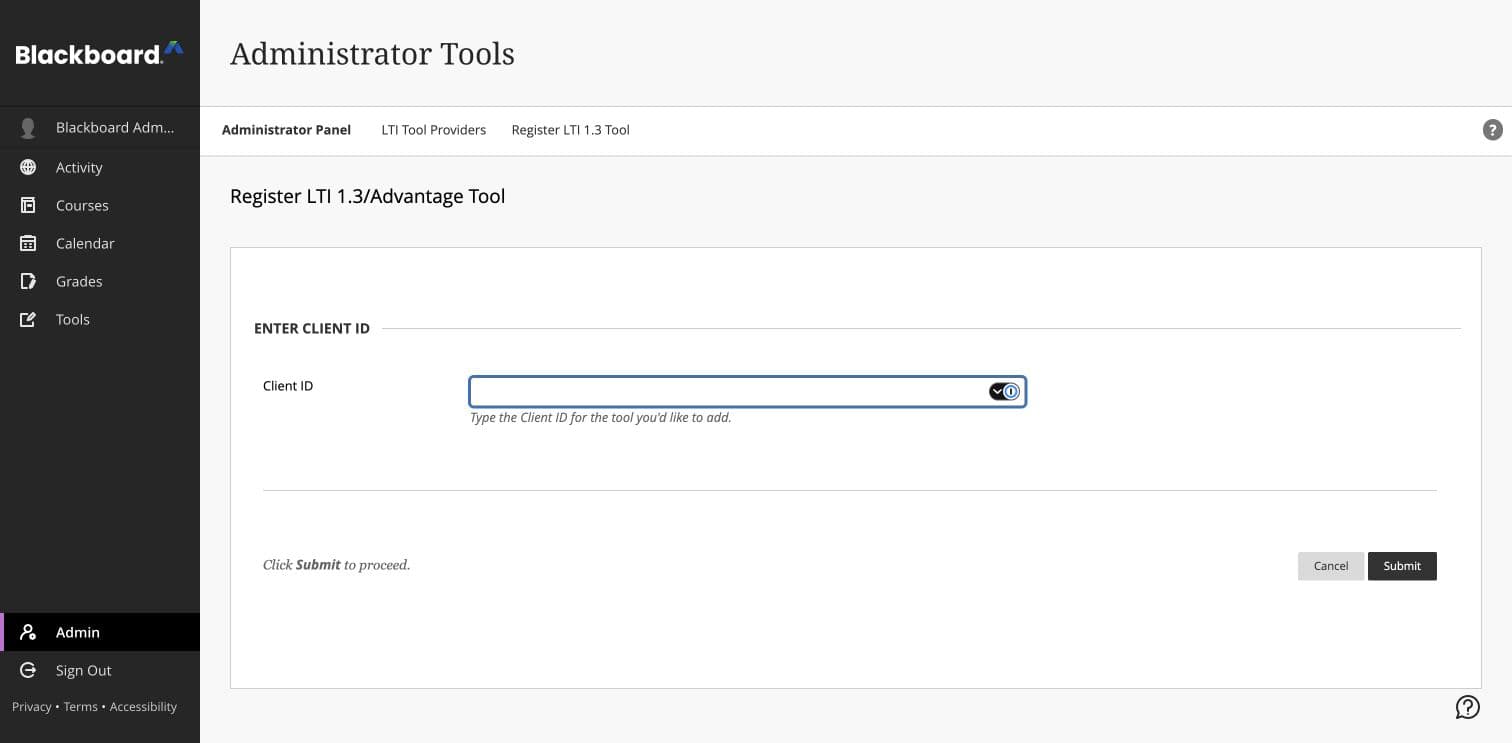Open the chat support help icon
The height and width of the screenshot is (743, 1512).
pos(1467,707)
